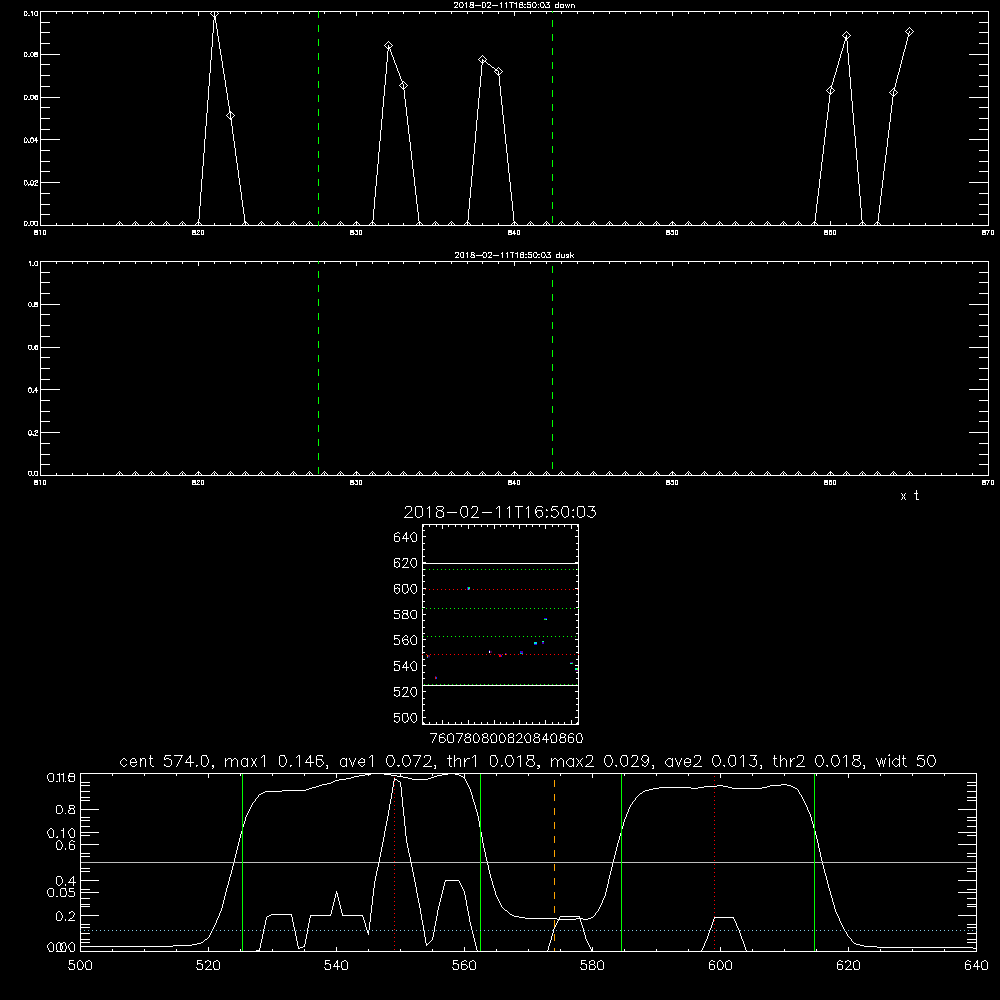Click the x-axis label 500 of bottom plot
The image size is (1000, 1000).
click(x=80, y=966)
